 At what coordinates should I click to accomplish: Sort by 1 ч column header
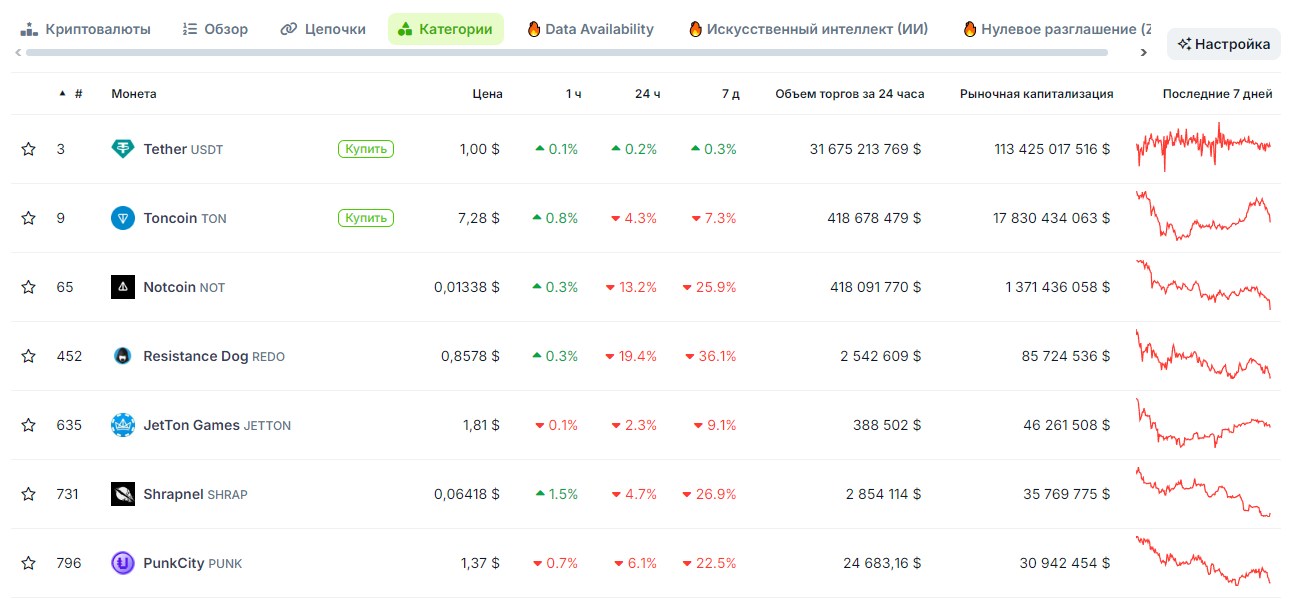coord(573,94)
